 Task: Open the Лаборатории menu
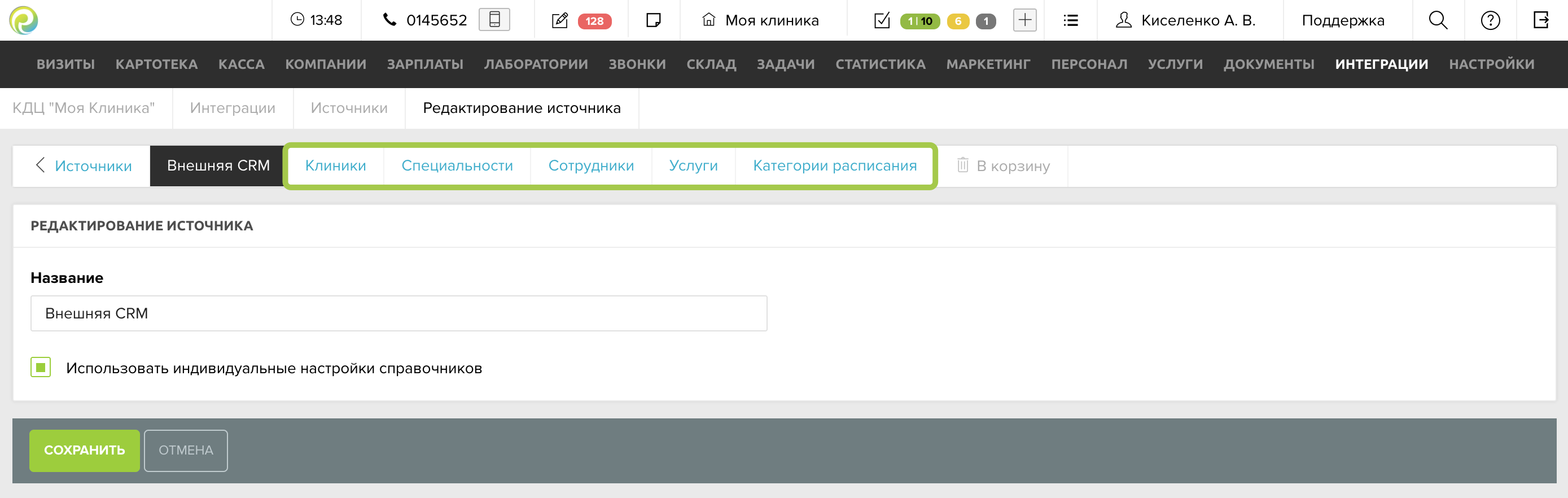coord(536,64)
